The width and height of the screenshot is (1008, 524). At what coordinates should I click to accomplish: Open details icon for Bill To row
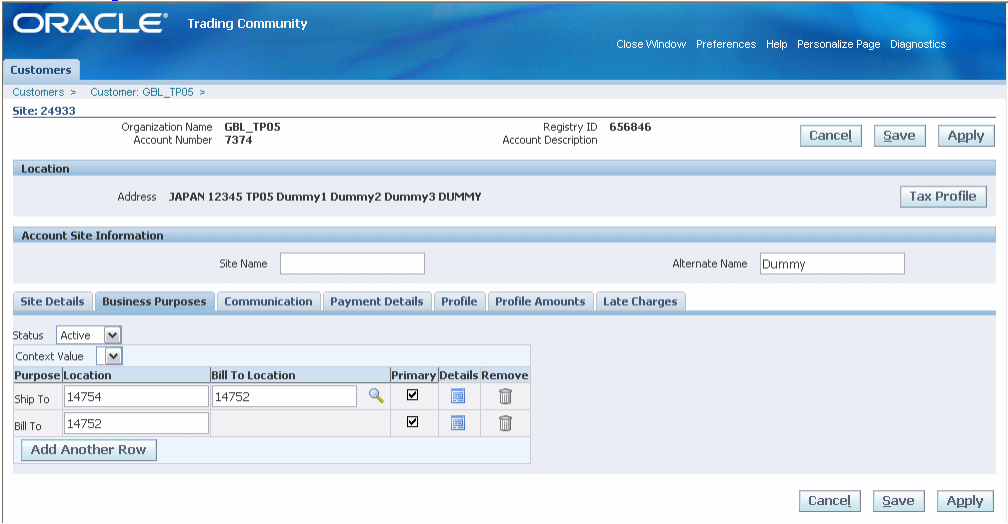(458, 423)
